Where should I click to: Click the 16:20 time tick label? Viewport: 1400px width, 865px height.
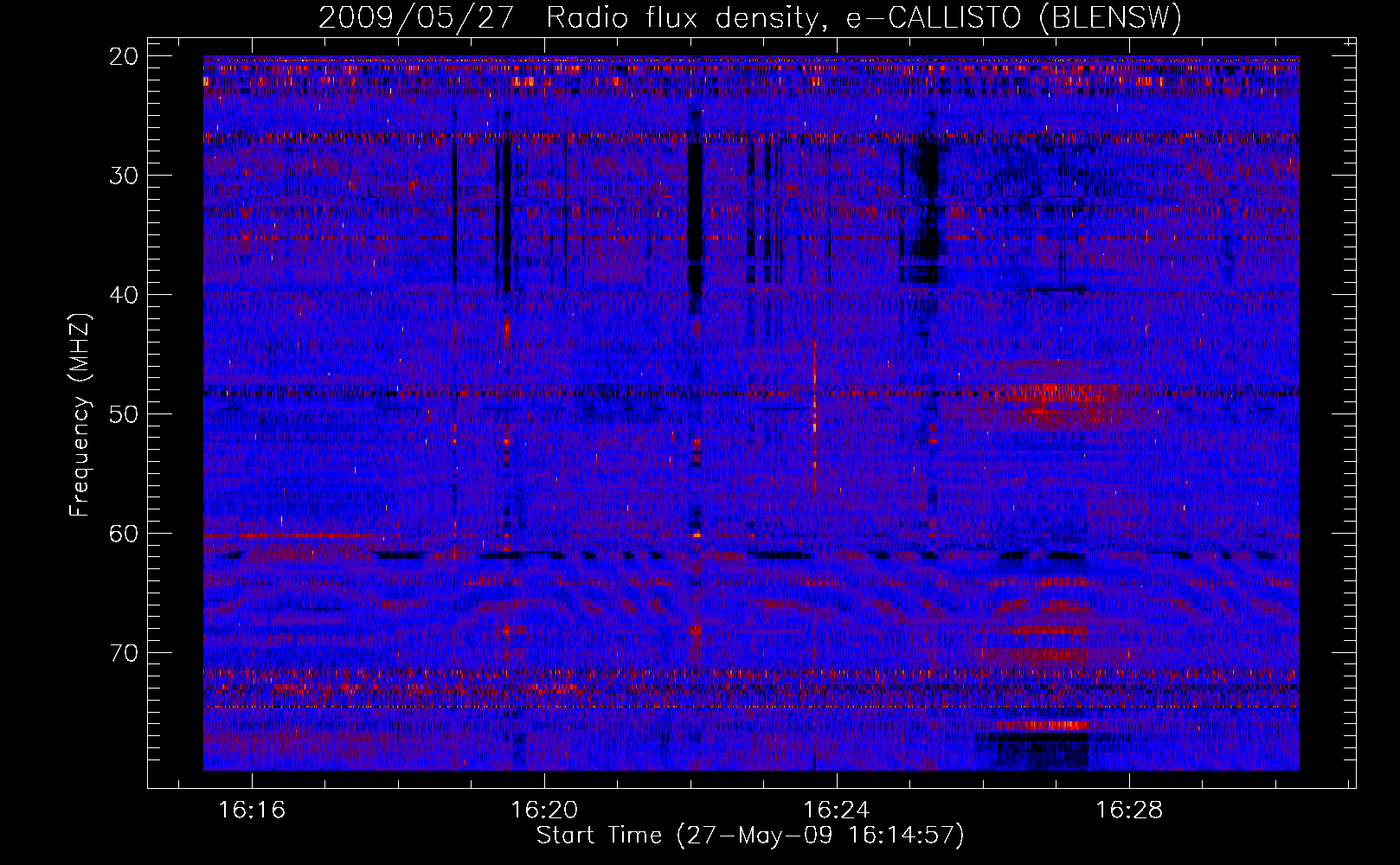544,811
